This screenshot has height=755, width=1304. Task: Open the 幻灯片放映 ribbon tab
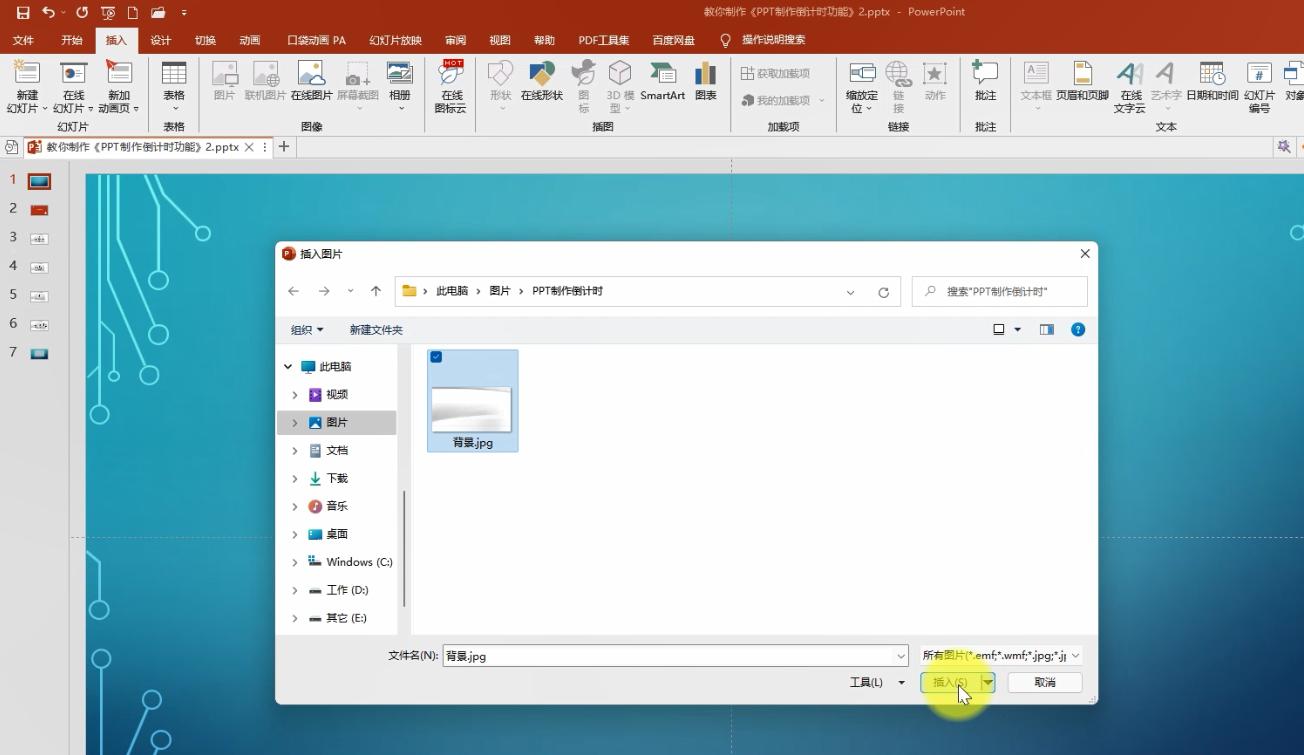coord(395,41)
